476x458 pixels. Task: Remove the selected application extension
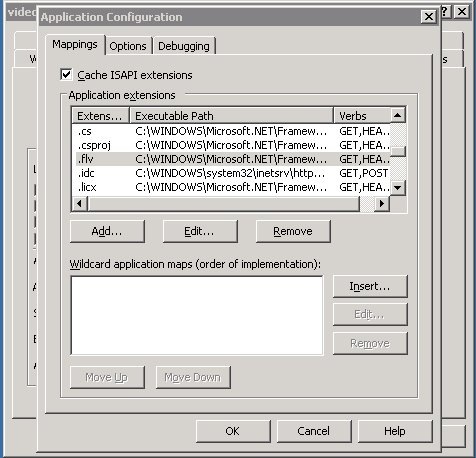[293, 231]
